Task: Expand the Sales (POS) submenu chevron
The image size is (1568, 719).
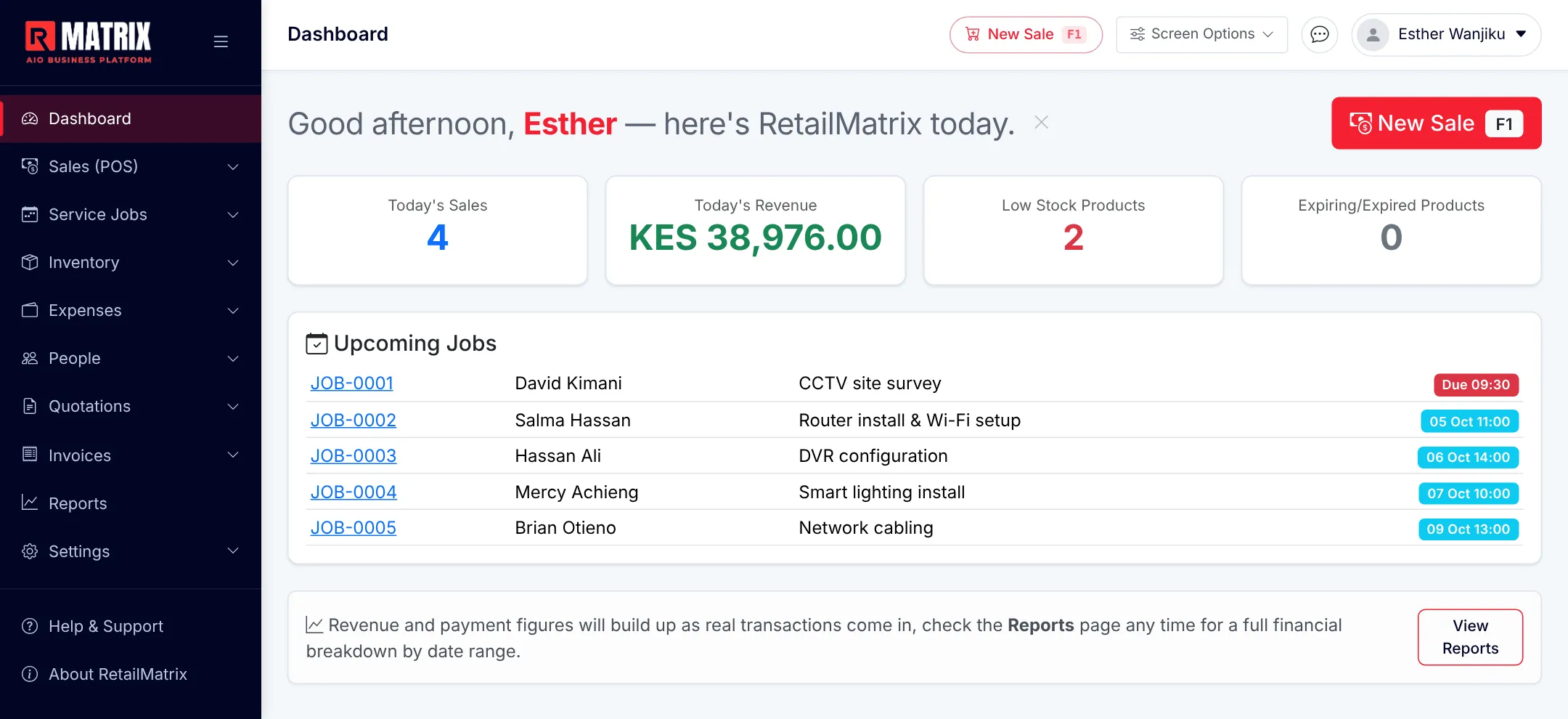Action: (233, 167)
